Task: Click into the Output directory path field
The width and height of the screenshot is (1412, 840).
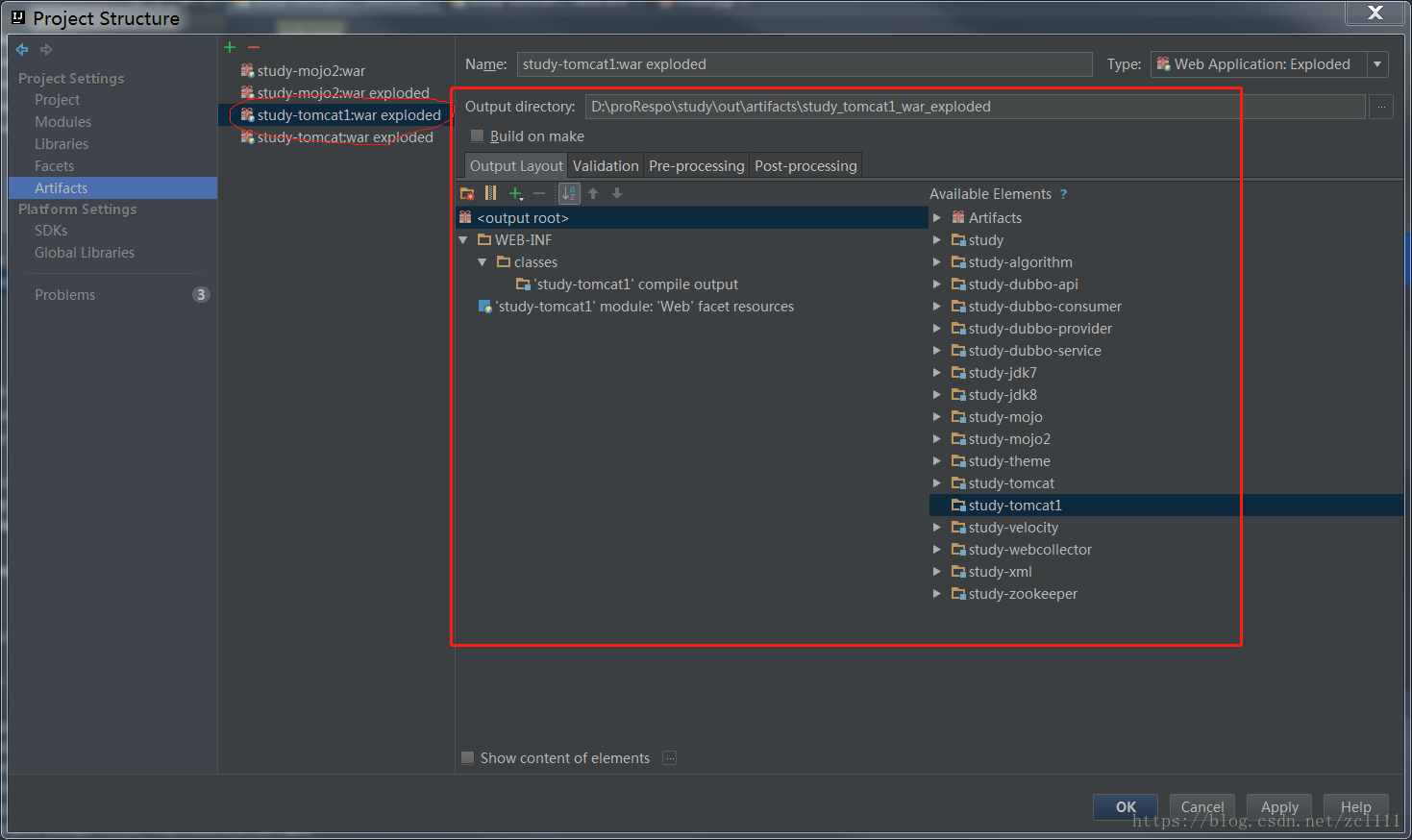Action: tap(976, 107)
